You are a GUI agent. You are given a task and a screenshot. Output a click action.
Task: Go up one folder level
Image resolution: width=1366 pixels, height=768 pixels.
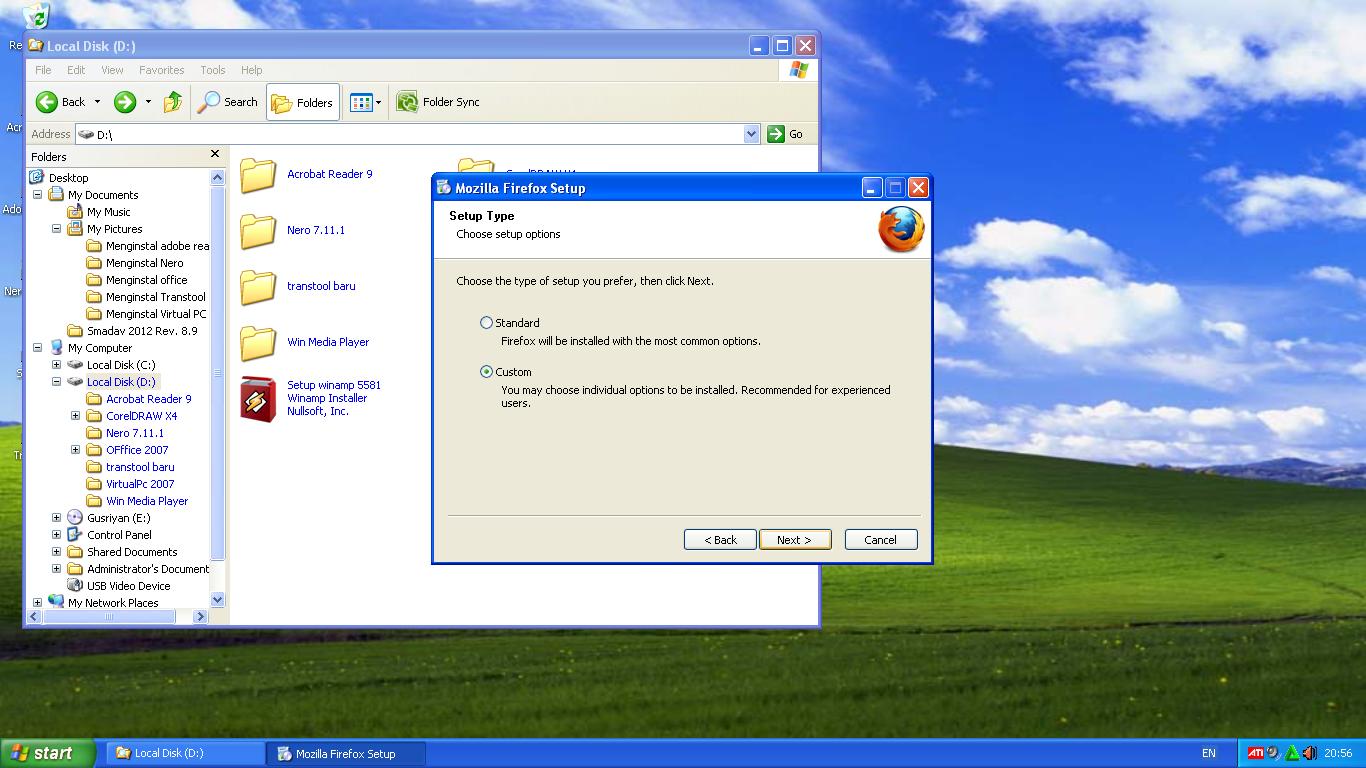(173, 102)
